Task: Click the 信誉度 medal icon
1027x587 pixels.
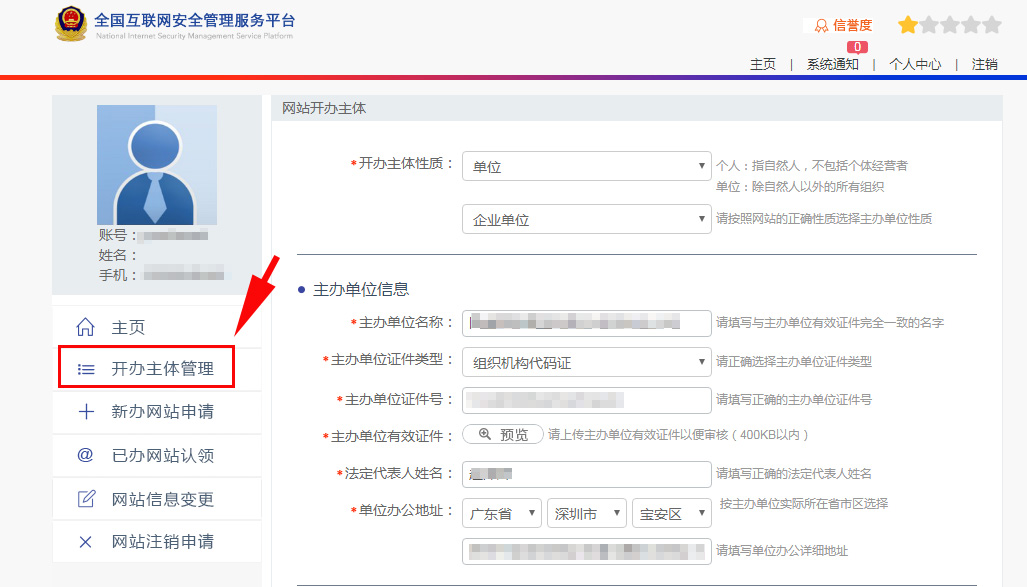Action: click(x=821, y=26)
